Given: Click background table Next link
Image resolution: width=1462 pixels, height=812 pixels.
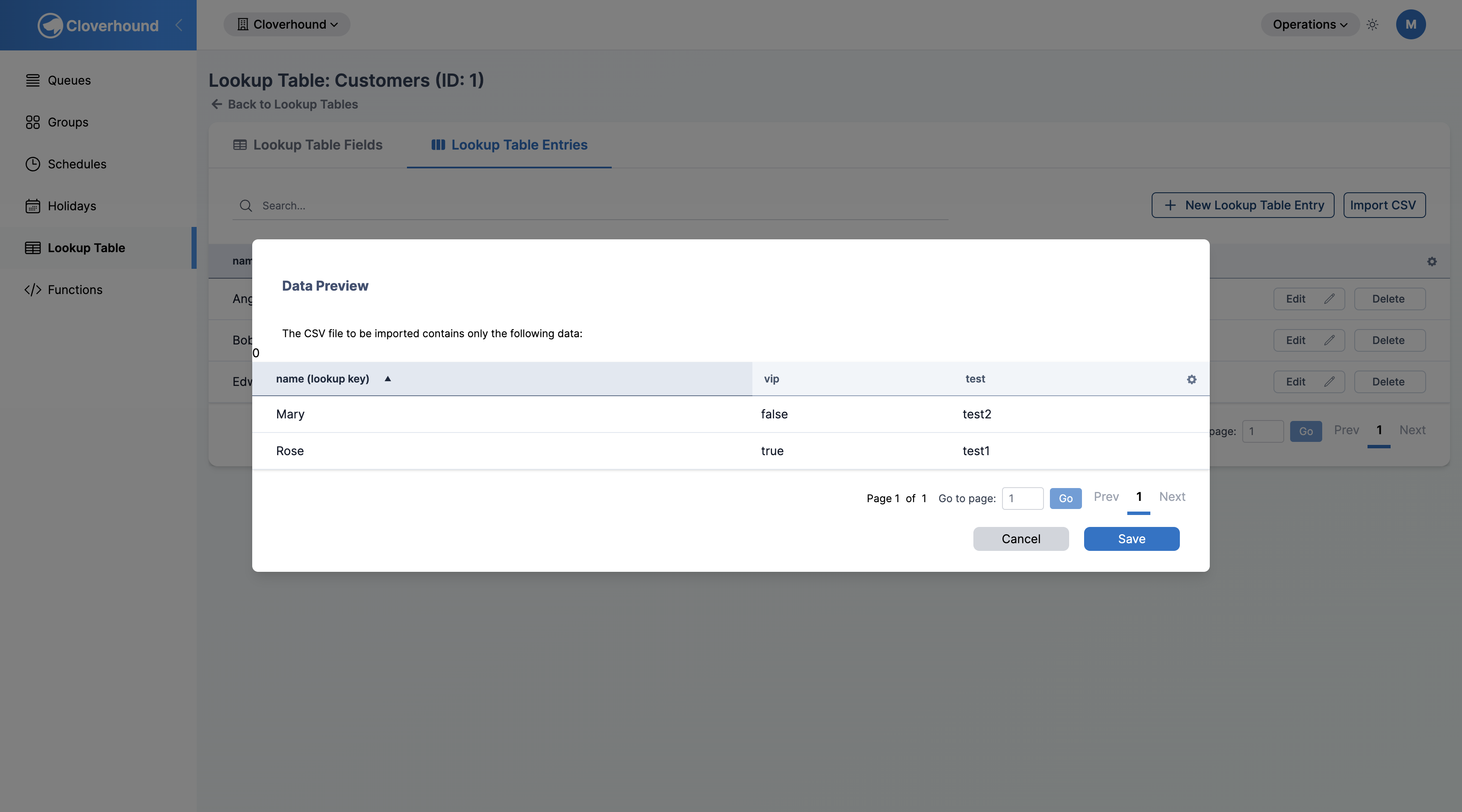Looking at the screenshot, I should (1412, 430).
